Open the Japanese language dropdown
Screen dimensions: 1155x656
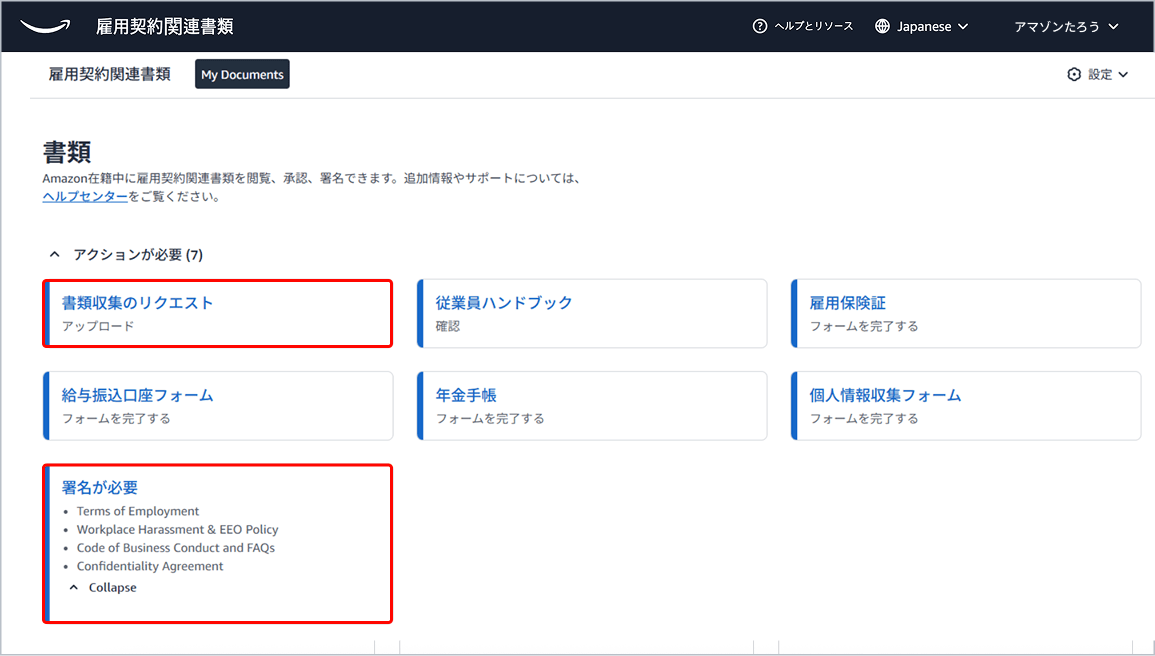[x=921, y=26]
